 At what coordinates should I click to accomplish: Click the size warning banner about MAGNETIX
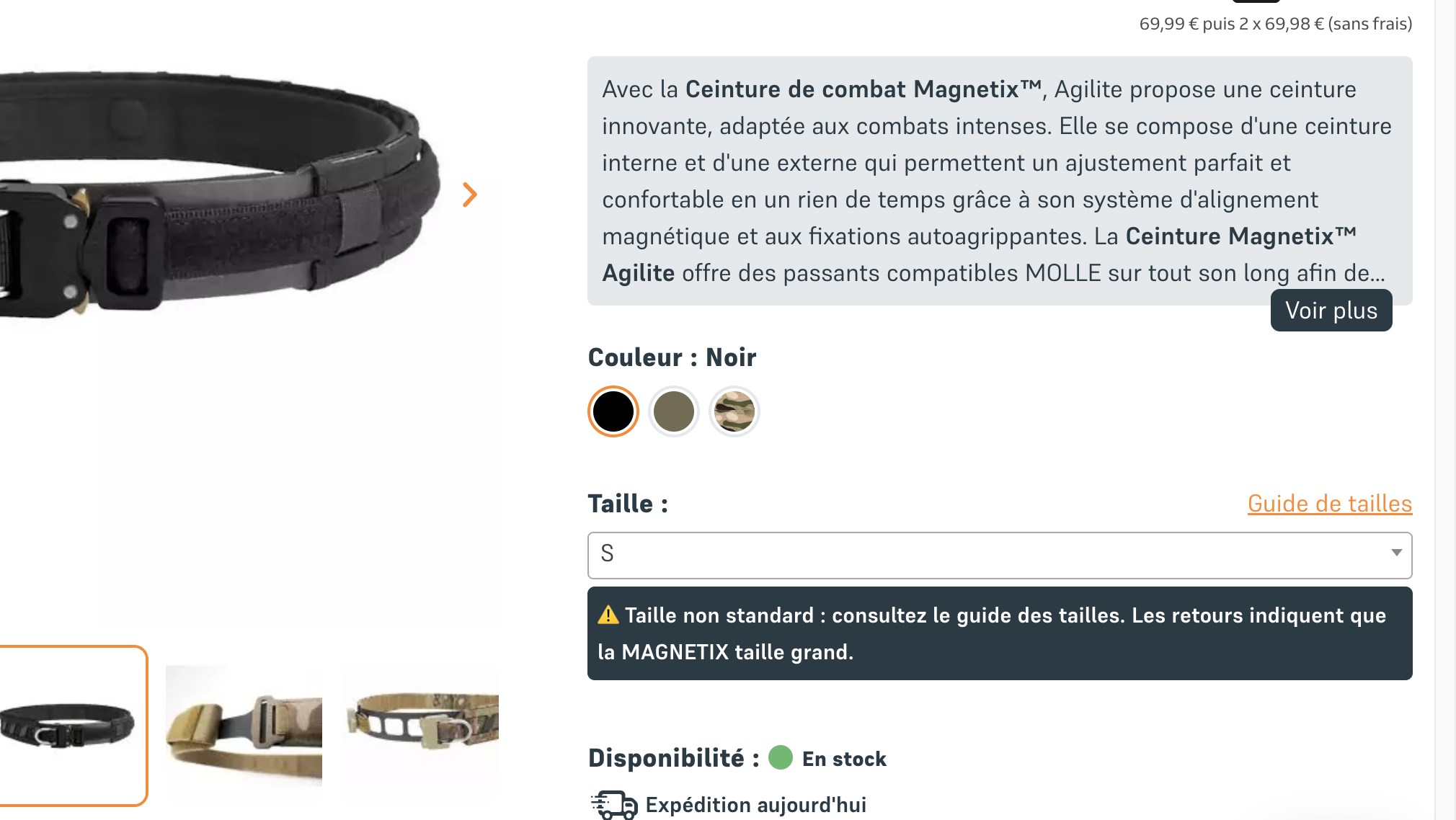click(1000, 633)
